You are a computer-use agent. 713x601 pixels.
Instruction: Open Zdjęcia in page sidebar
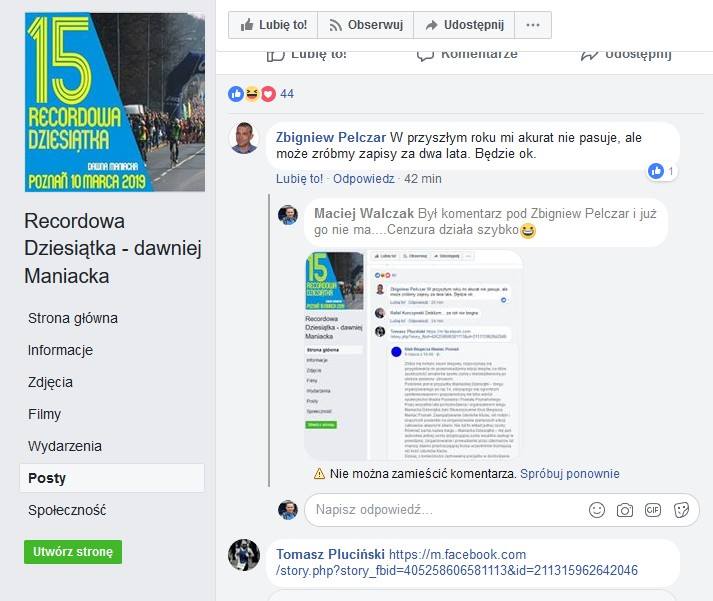50,382
